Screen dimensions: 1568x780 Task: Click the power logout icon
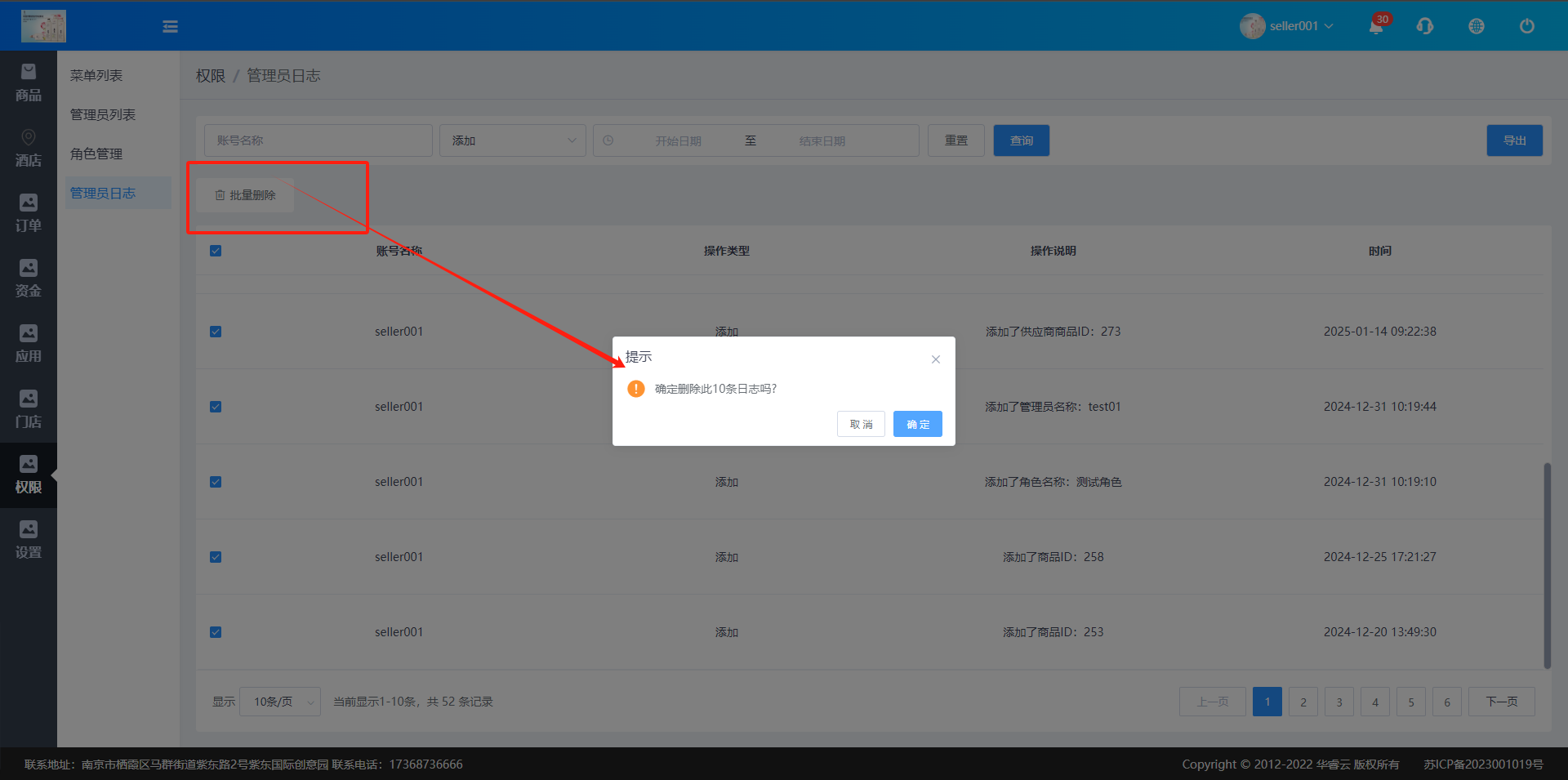point(1526,26)
